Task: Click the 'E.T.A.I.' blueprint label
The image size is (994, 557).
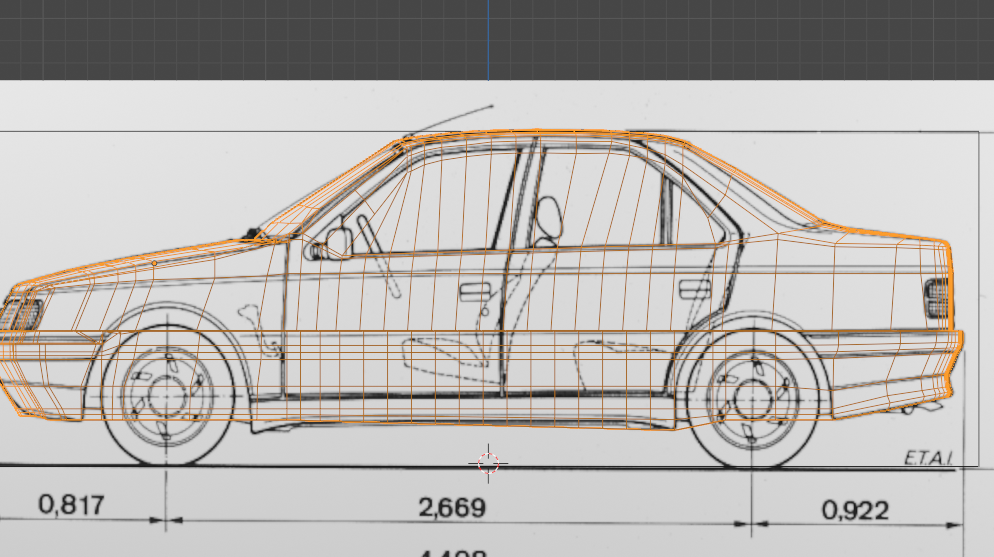Action: (928, 458)
